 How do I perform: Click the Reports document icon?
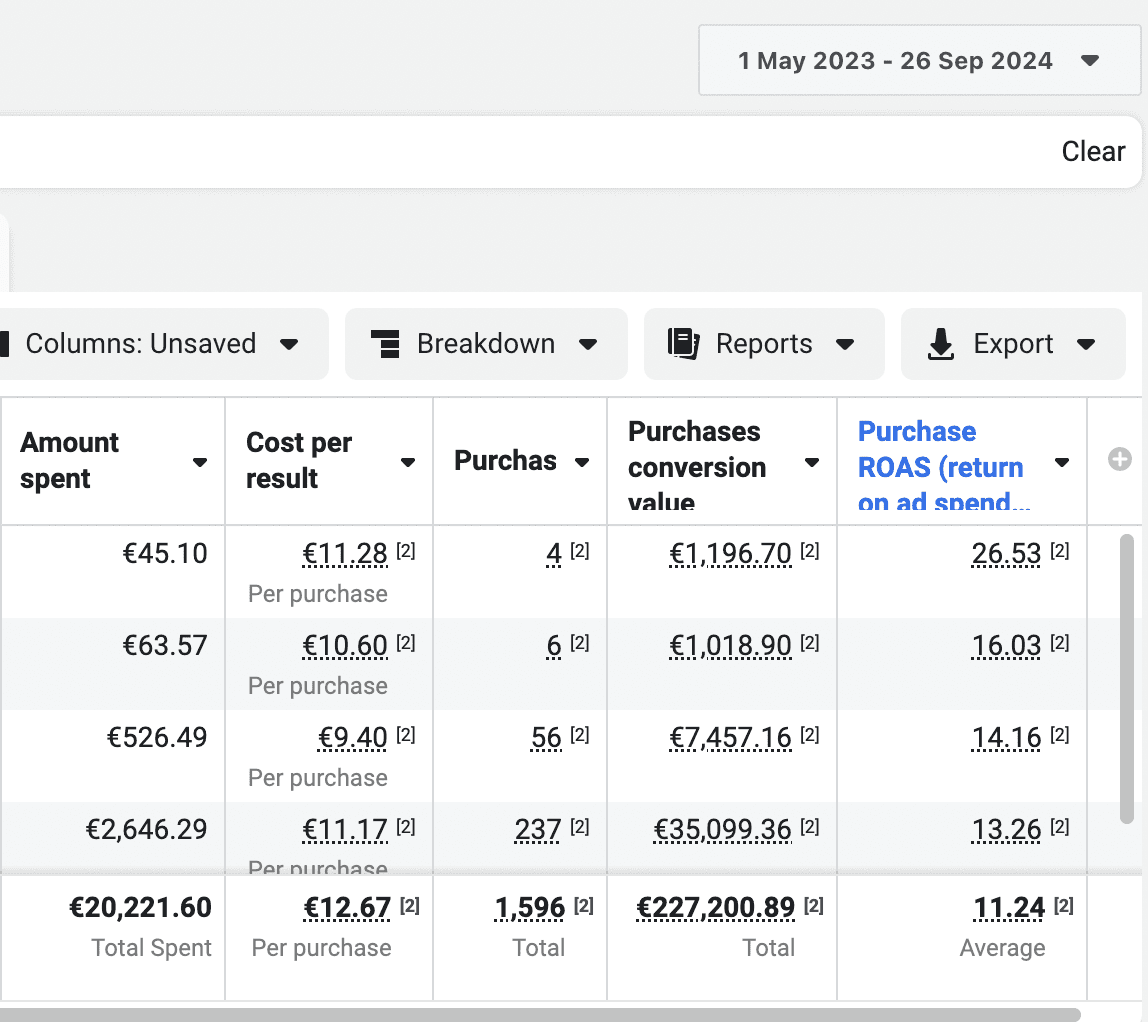coord(684,344)
